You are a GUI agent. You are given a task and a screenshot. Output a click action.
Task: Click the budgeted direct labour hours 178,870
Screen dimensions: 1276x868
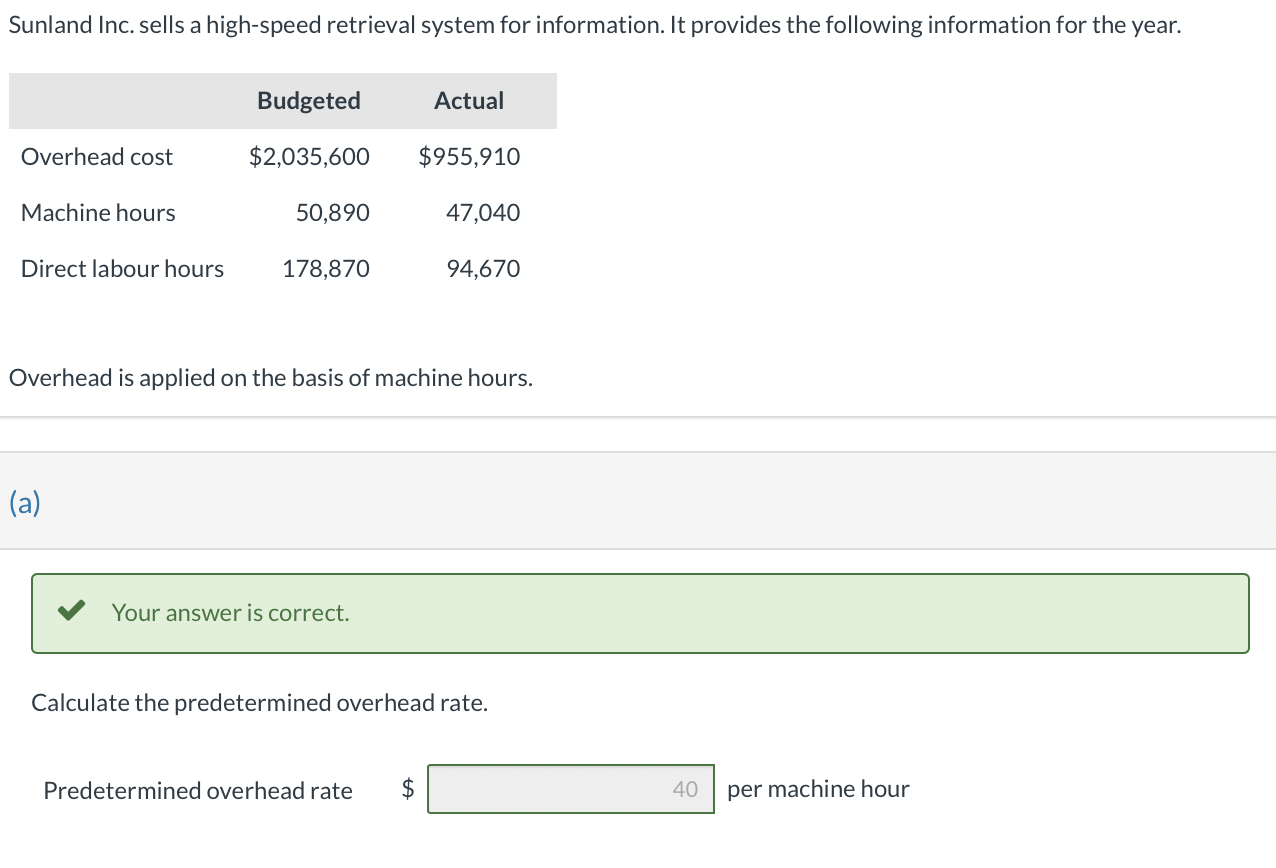[x=327, y=269]
